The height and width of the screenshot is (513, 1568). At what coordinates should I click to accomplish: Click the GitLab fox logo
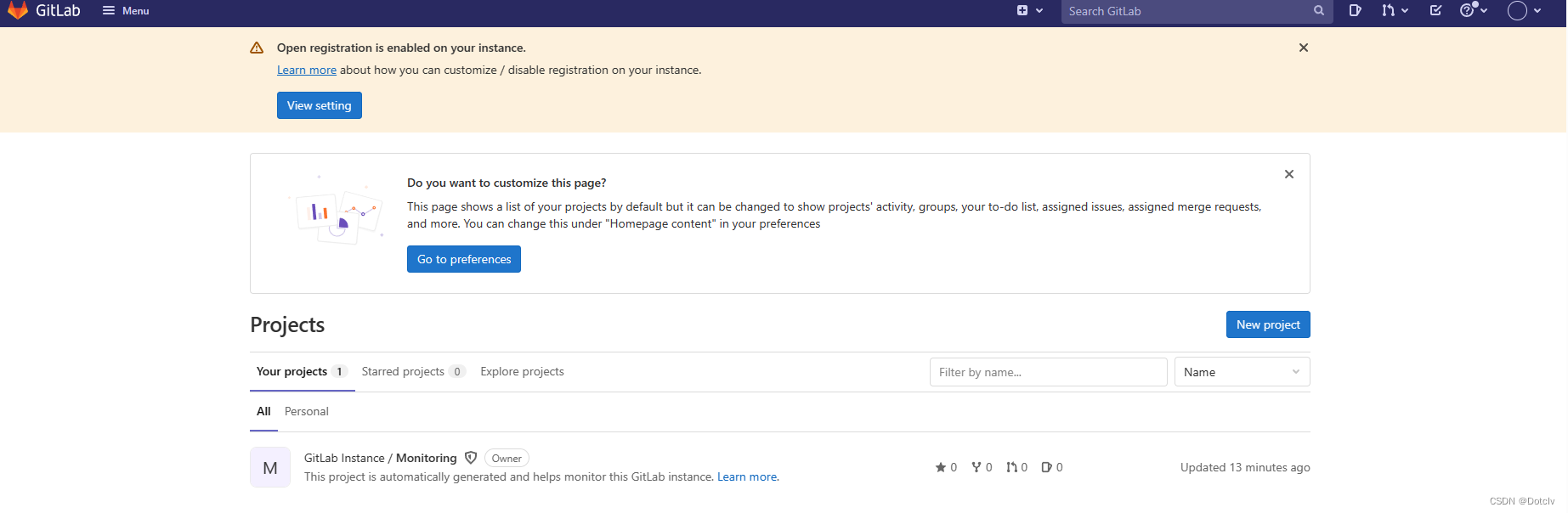(x=18, y=10)
